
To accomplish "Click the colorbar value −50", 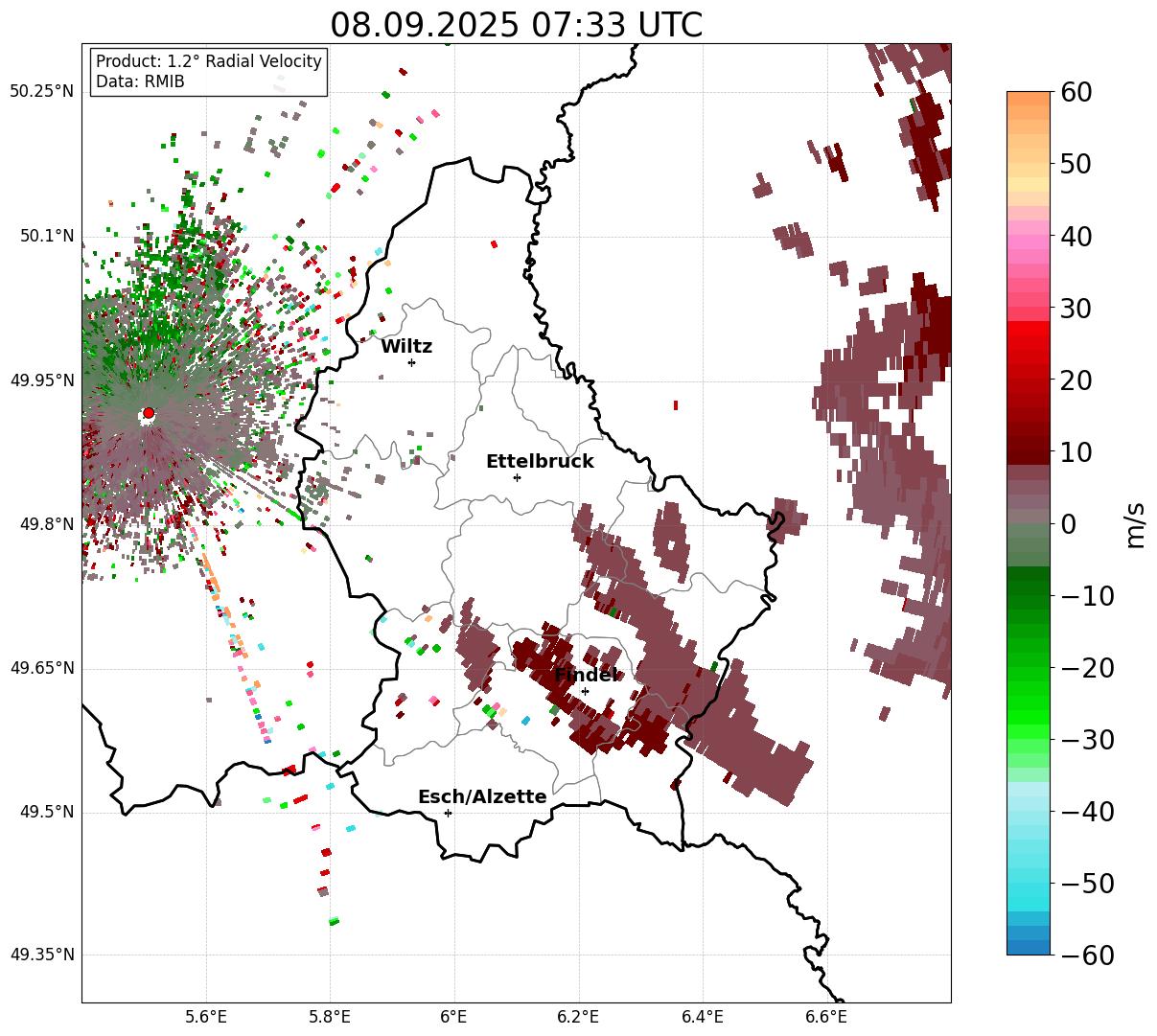I will tap(1087, 884).
